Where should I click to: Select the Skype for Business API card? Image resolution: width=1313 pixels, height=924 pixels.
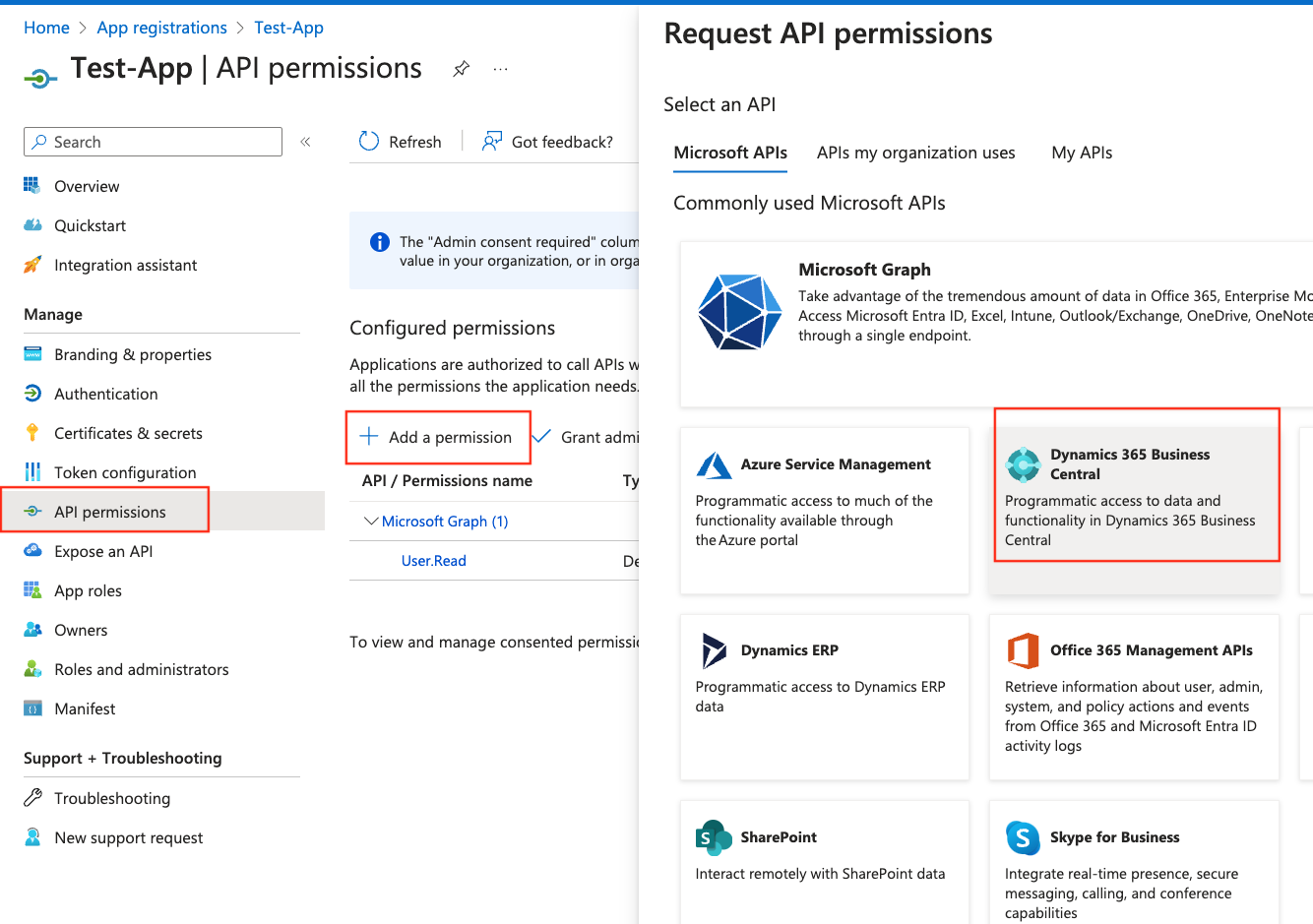(x=1134, y=862)
